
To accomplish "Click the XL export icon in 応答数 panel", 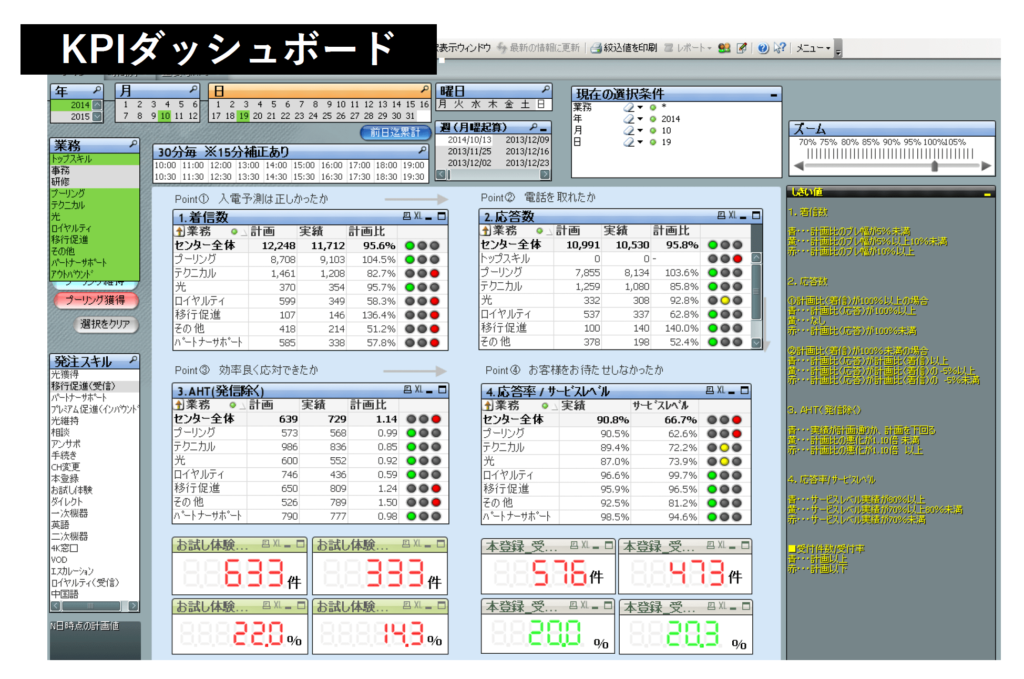I will click(x=732, y=216).
